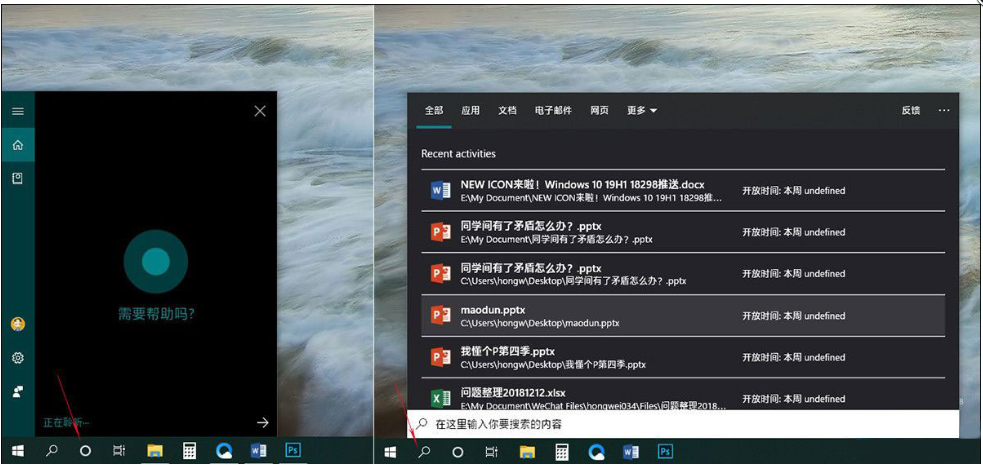
Task: Click the submit arrow in Cortana panel
Action: (x=263, y=423)
